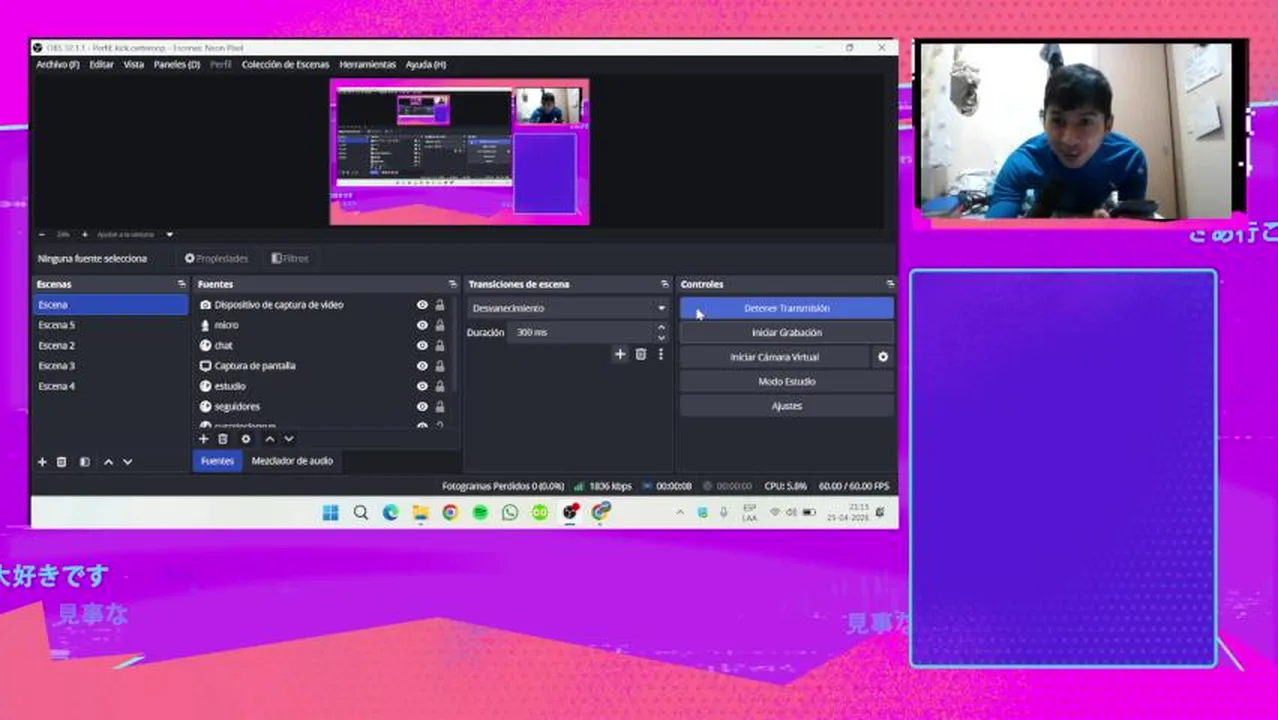Click Detener Transmisión button
Image resolution: width=1278 pixels, height=720 pixels.
click(x=787, y=308)
